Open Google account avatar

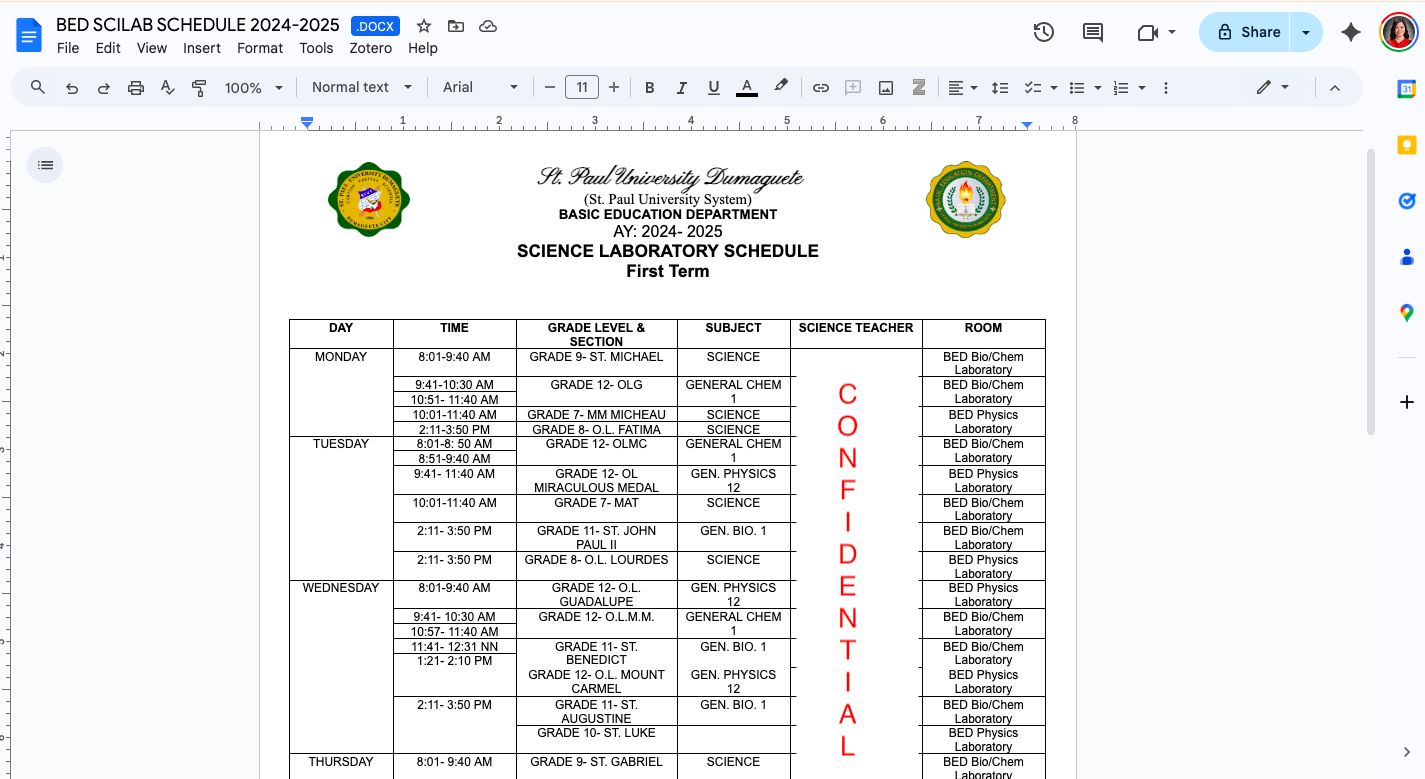(1398, 32)
